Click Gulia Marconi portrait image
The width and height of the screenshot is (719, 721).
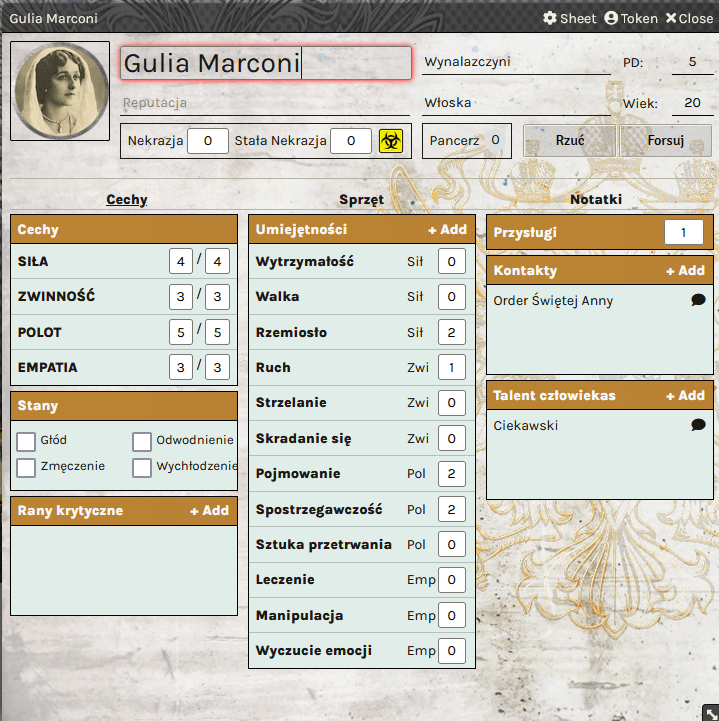click(59, 90)
